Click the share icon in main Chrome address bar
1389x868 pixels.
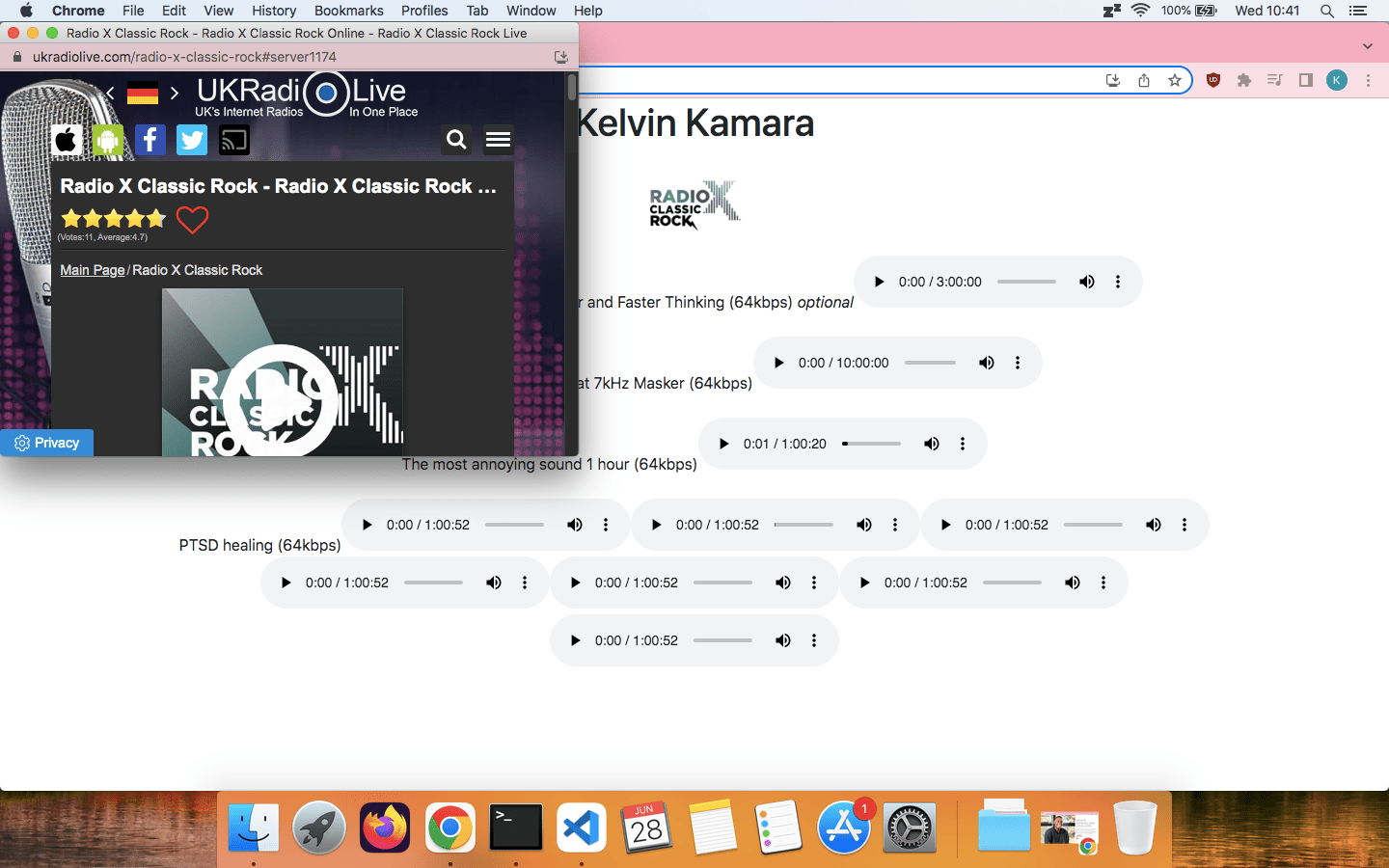pyautogui.click(x=1144, y=80)
